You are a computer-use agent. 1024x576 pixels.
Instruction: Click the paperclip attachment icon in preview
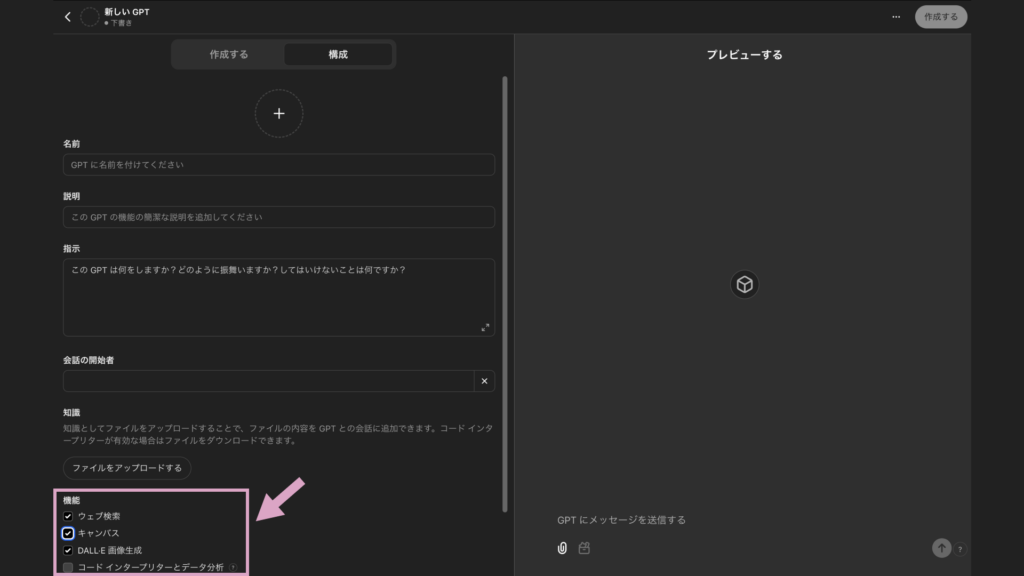(x=561, y=547)
